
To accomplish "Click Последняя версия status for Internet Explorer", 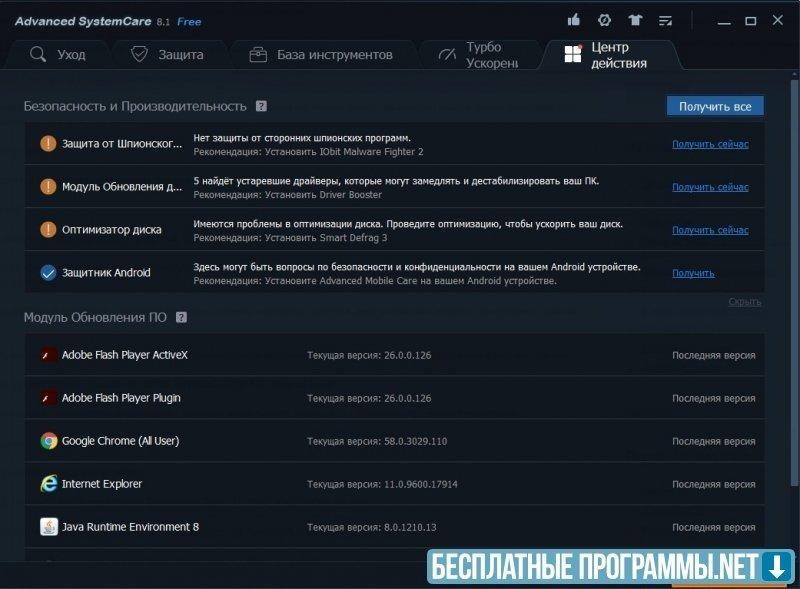I will pyautogui.click(x=713, y=484).
